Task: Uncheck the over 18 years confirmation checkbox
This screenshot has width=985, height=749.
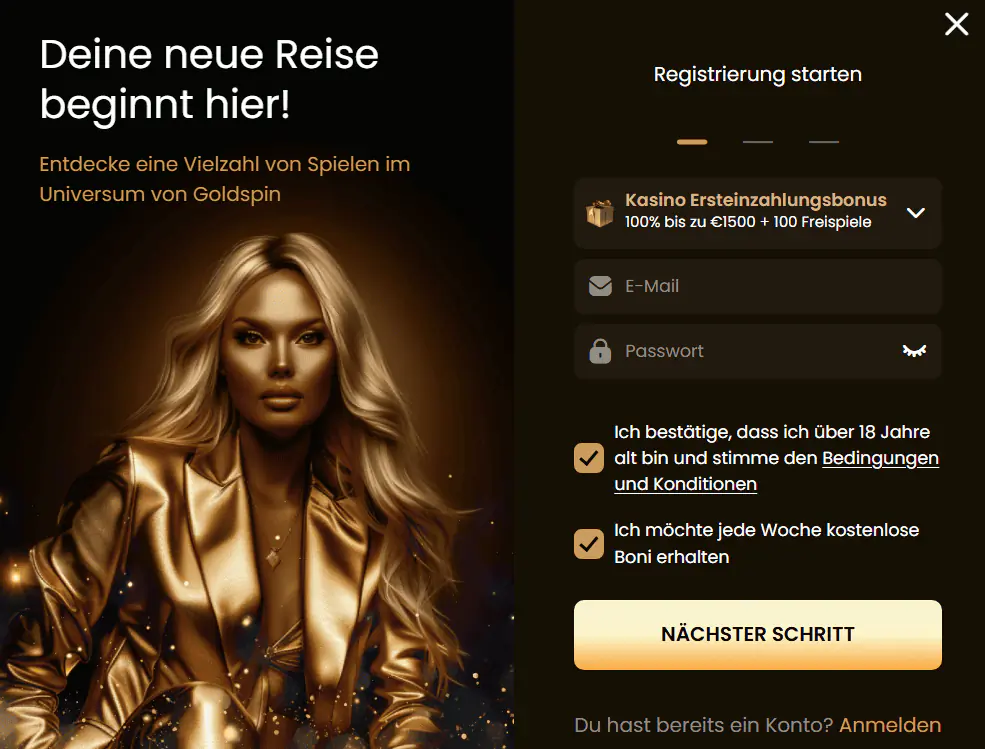Action: (x=589, y=458)
